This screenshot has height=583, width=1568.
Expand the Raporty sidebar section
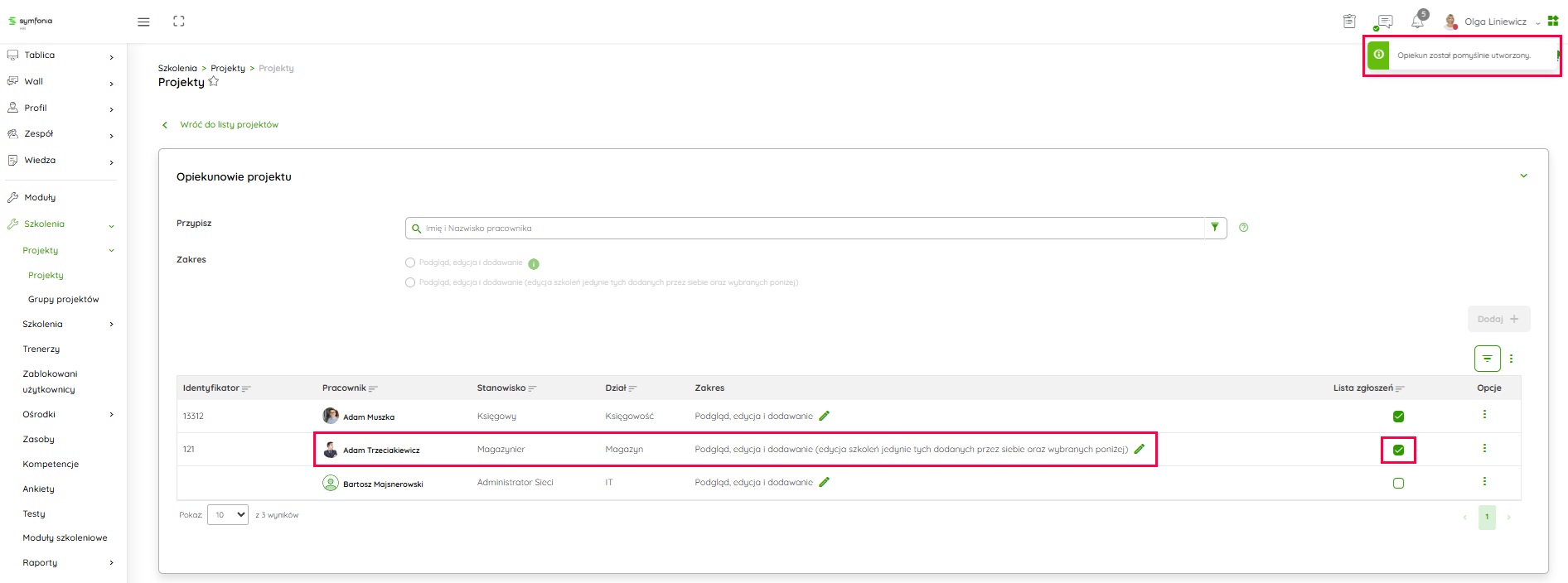(111, 563)
